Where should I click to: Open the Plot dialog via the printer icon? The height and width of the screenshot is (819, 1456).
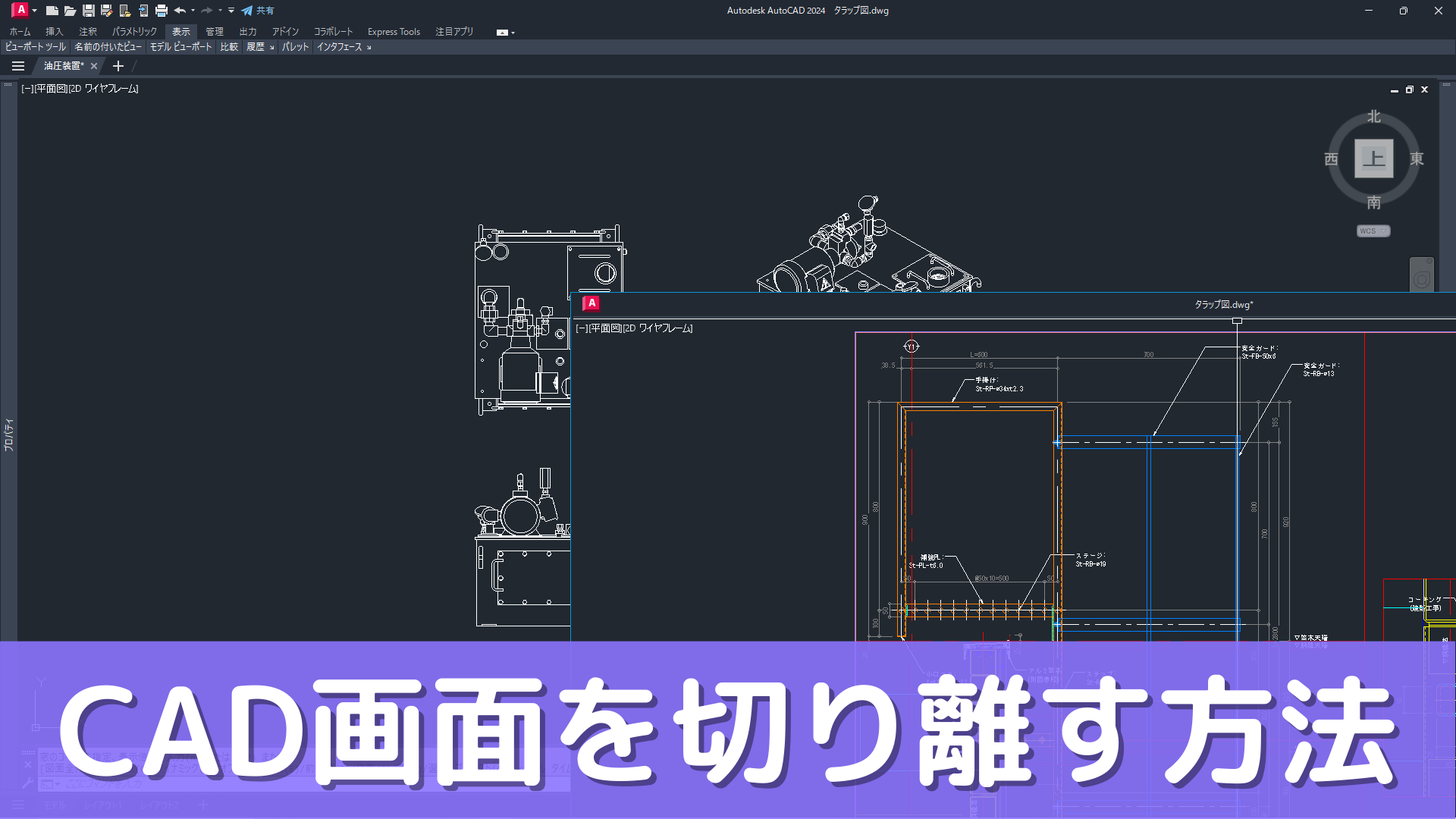161,11
